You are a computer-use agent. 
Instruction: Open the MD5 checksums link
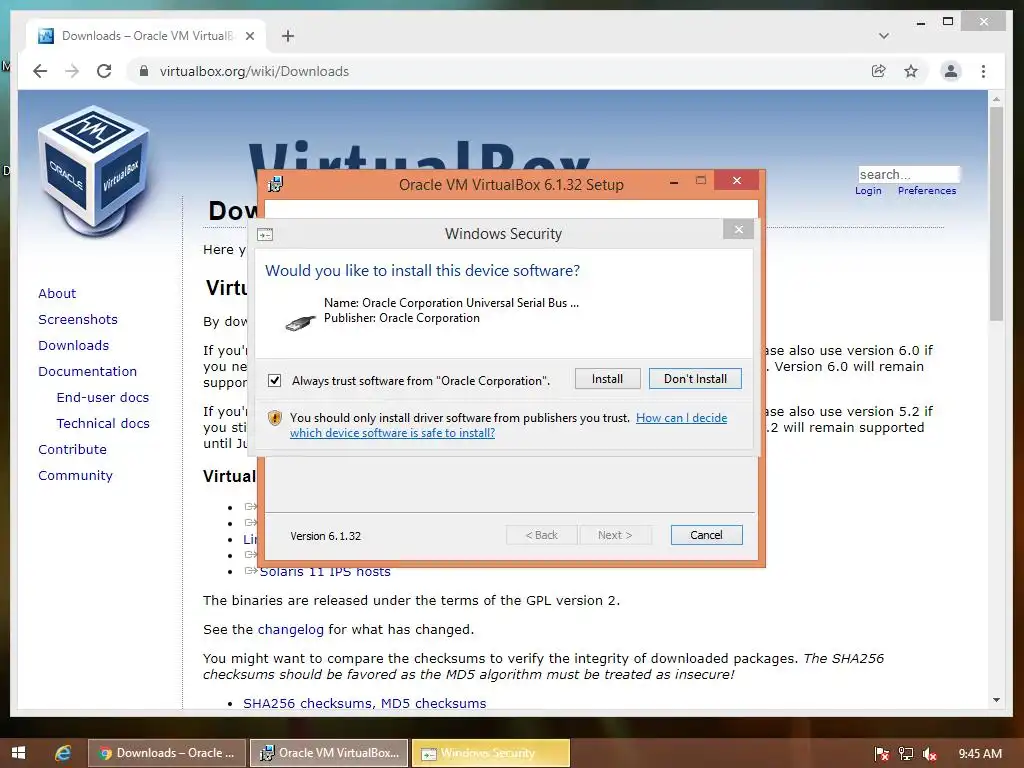(x=434, y=703)
